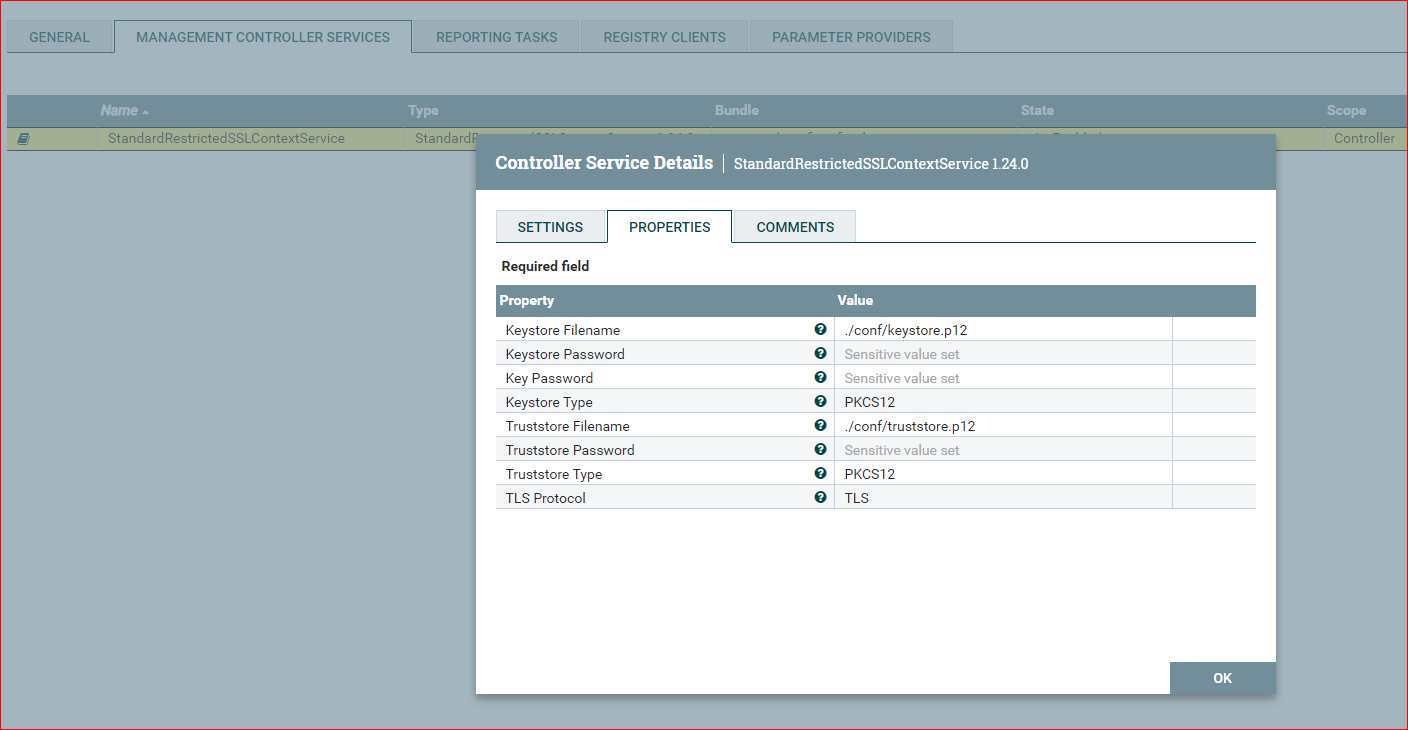Open the REGISTRY CLIENTS tab
This screenshot has height=730, width=1408.
click(664, 36)
